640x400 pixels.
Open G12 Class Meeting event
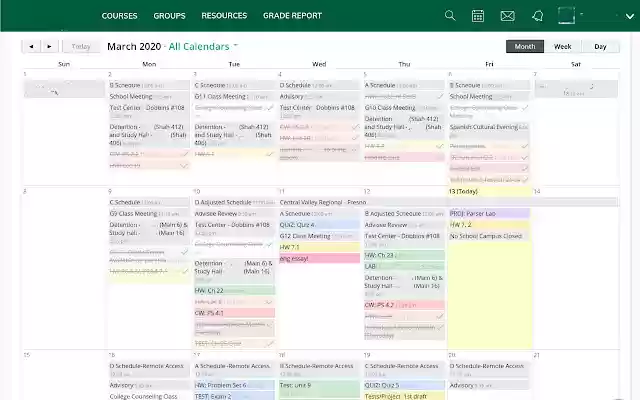coord(319,236)
